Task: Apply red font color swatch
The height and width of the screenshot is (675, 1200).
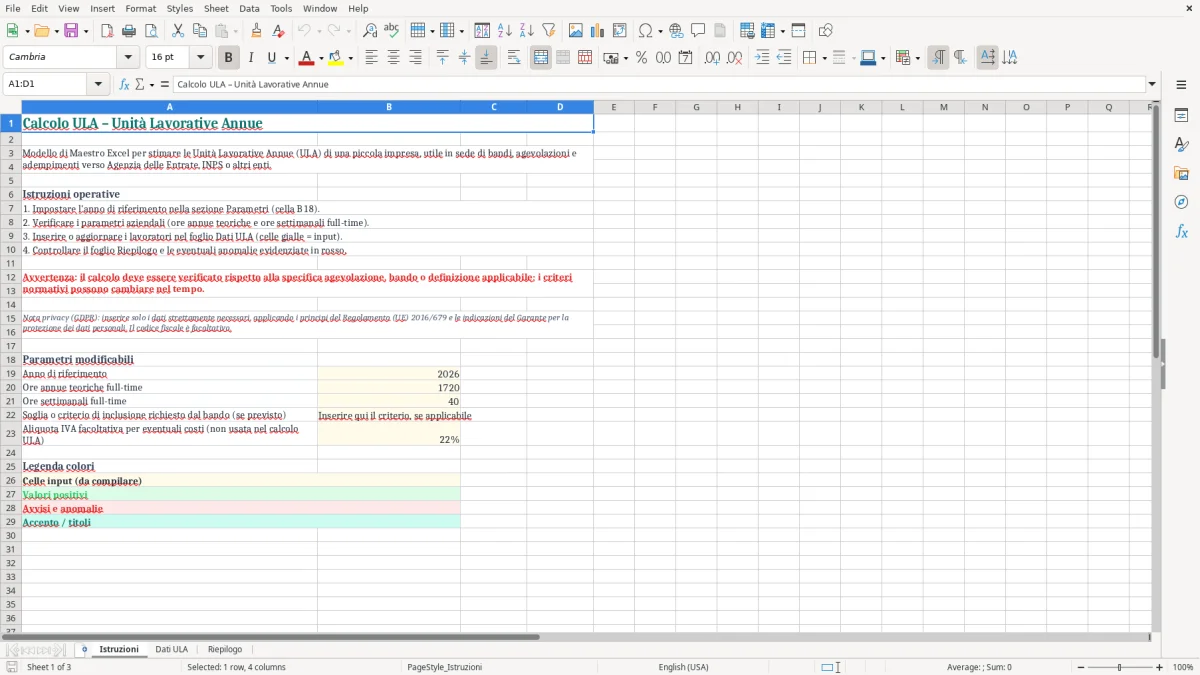Action: (307, 58)
